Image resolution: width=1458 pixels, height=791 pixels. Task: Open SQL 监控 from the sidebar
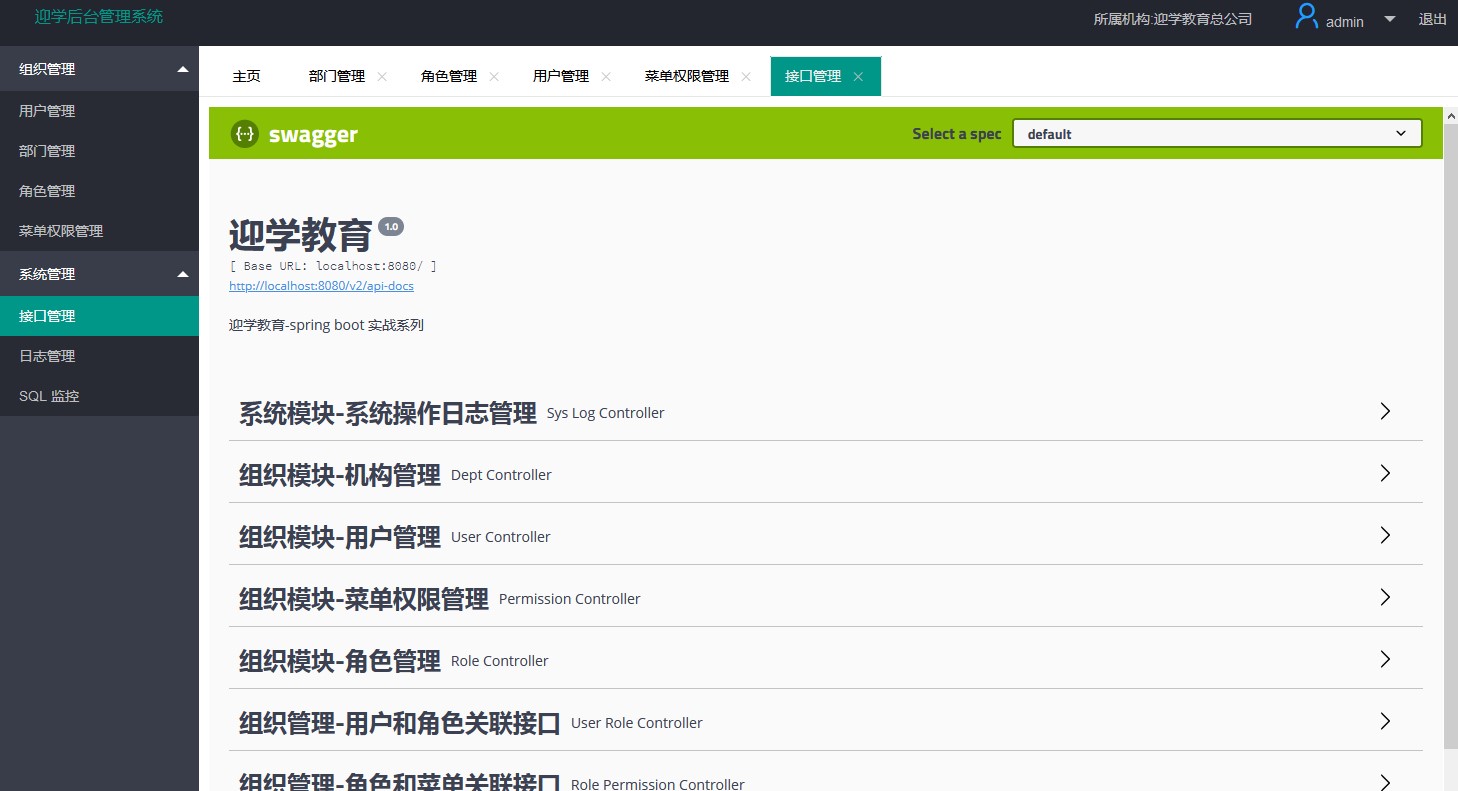pyautogui.click(x=49, y=396)
